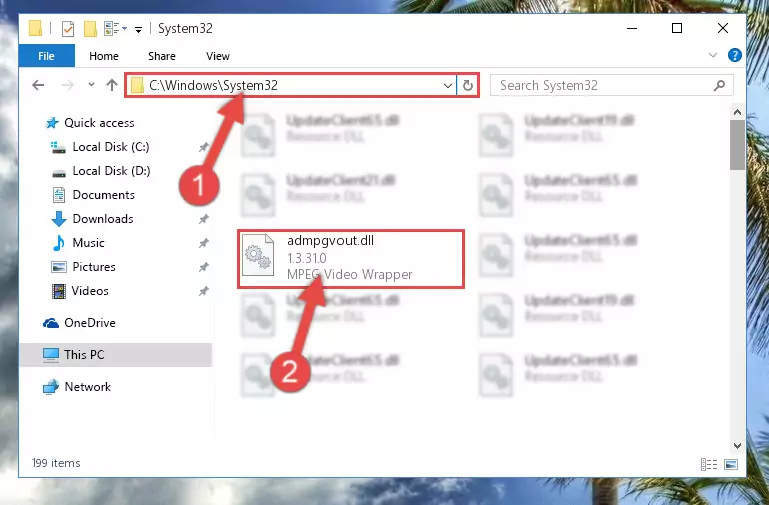Click the scroll down arrow of file list

[x=737, y=446]
